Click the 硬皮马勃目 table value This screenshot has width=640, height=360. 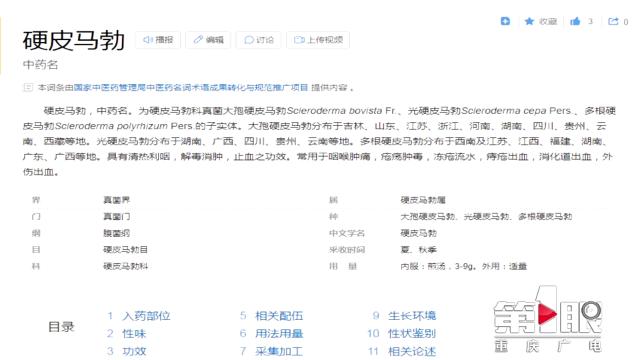pos(125,249)
